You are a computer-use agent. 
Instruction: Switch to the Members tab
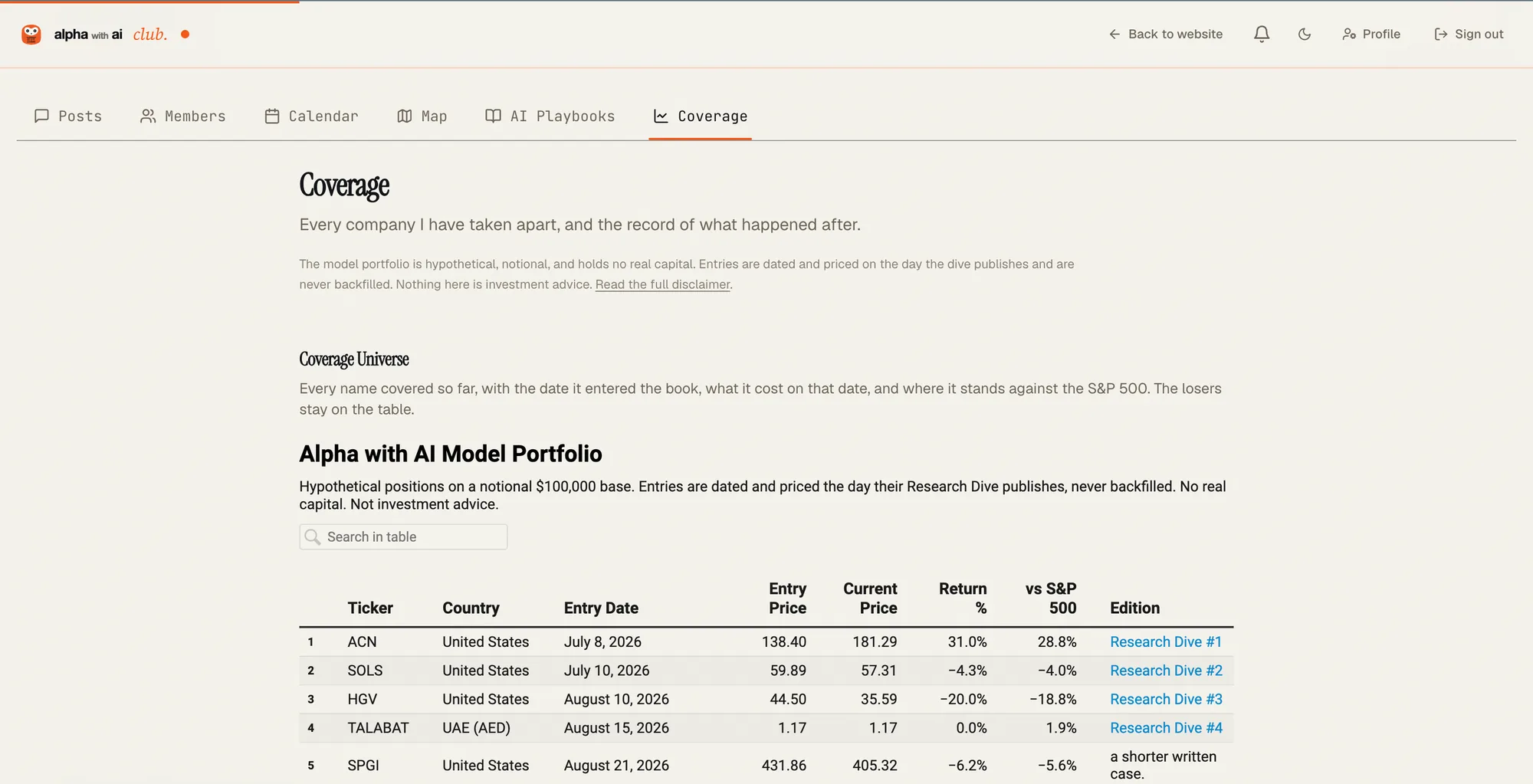tap(183, 116)
